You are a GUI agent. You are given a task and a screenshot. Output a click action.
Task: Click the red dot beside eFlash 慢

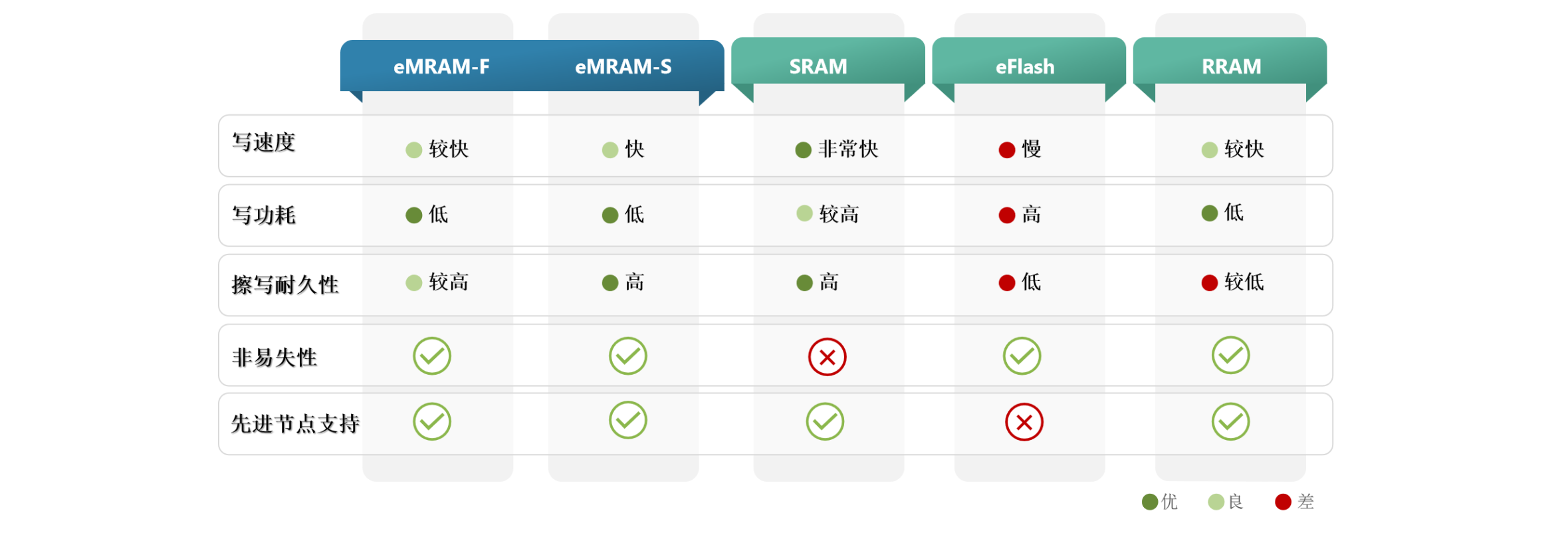(1007, 150)
